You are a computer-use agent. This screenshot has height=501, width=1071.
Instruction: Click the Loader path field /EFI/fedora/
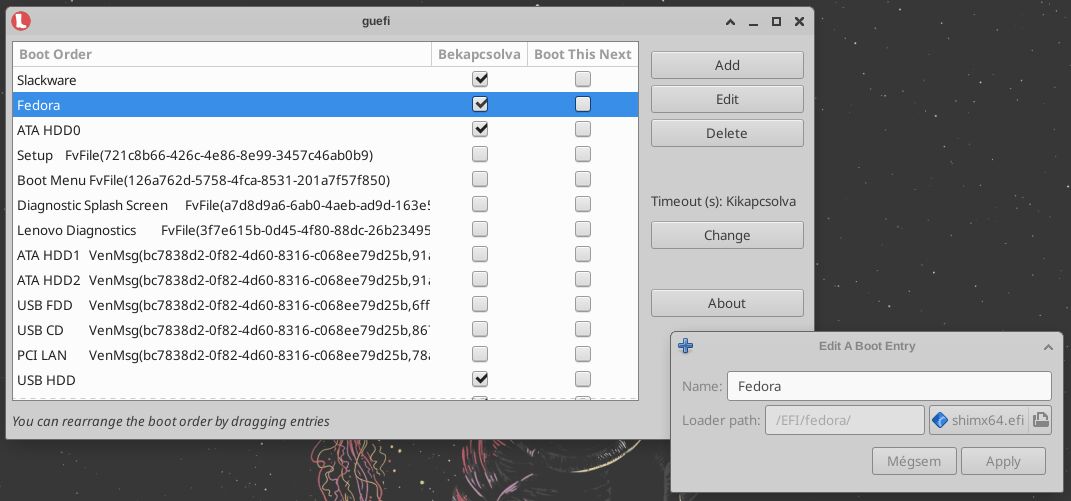[845, 420]
